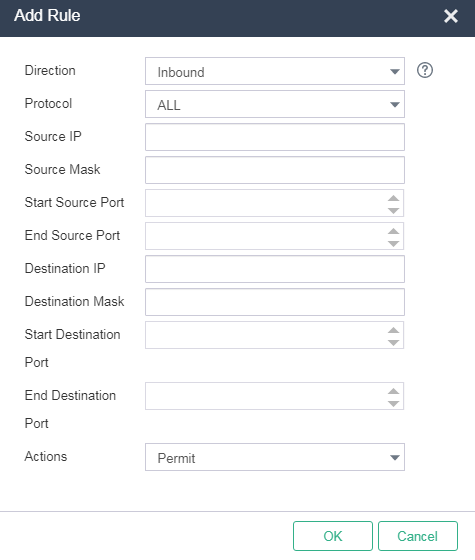This screenshot has width=475, height=560.
Task: Decrease Start Source Port with down arrow
Action: point(393,211)
